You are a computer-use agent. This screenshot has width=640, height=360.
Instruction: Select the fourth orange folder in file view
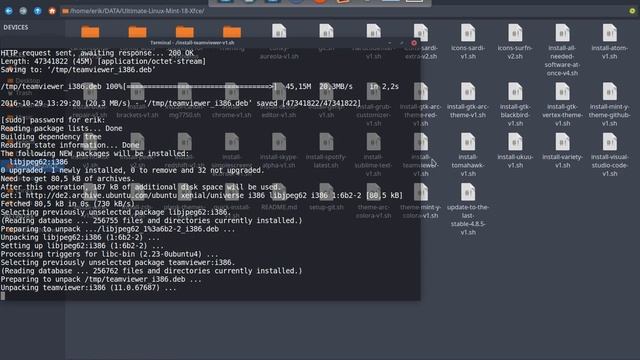(232, 32)
